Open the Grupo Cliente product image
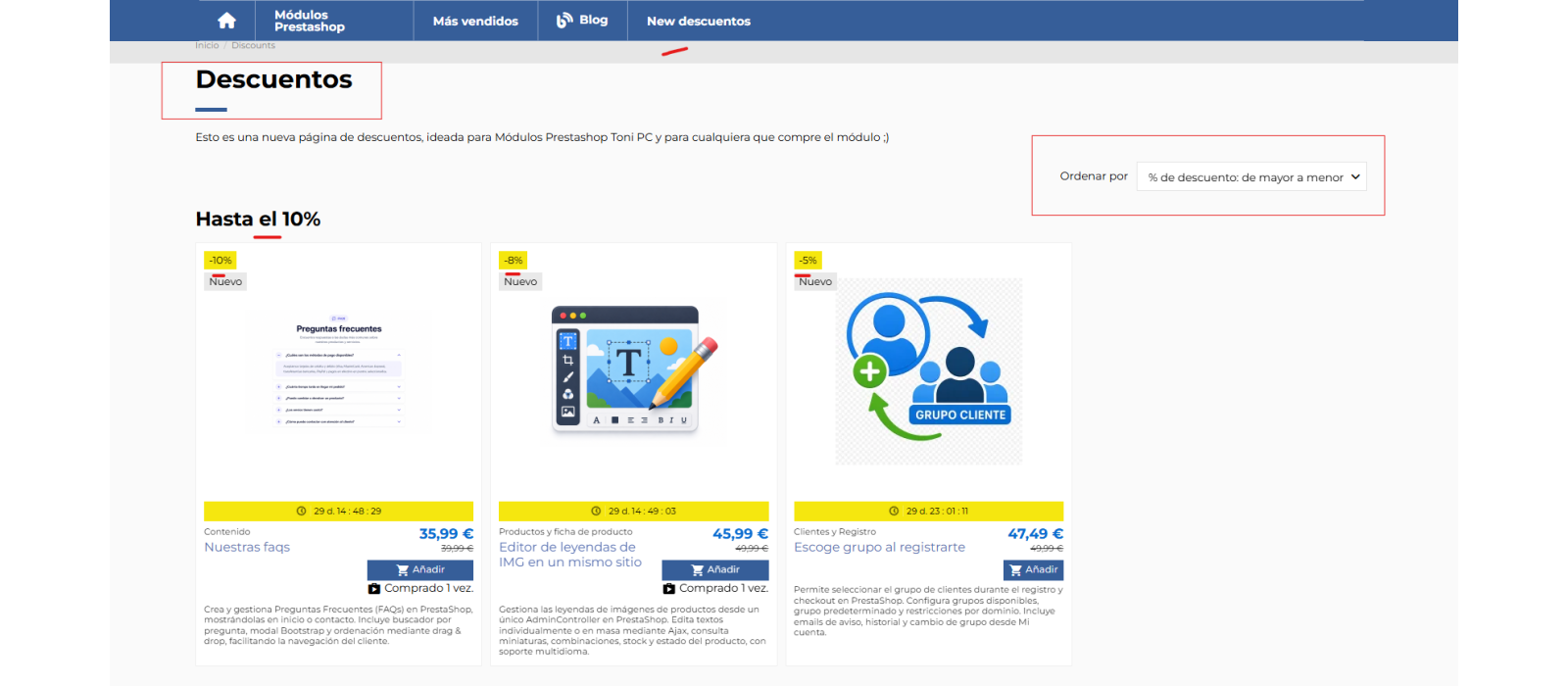The width and height of the screenshot is (1568, 686). point(929,371)
